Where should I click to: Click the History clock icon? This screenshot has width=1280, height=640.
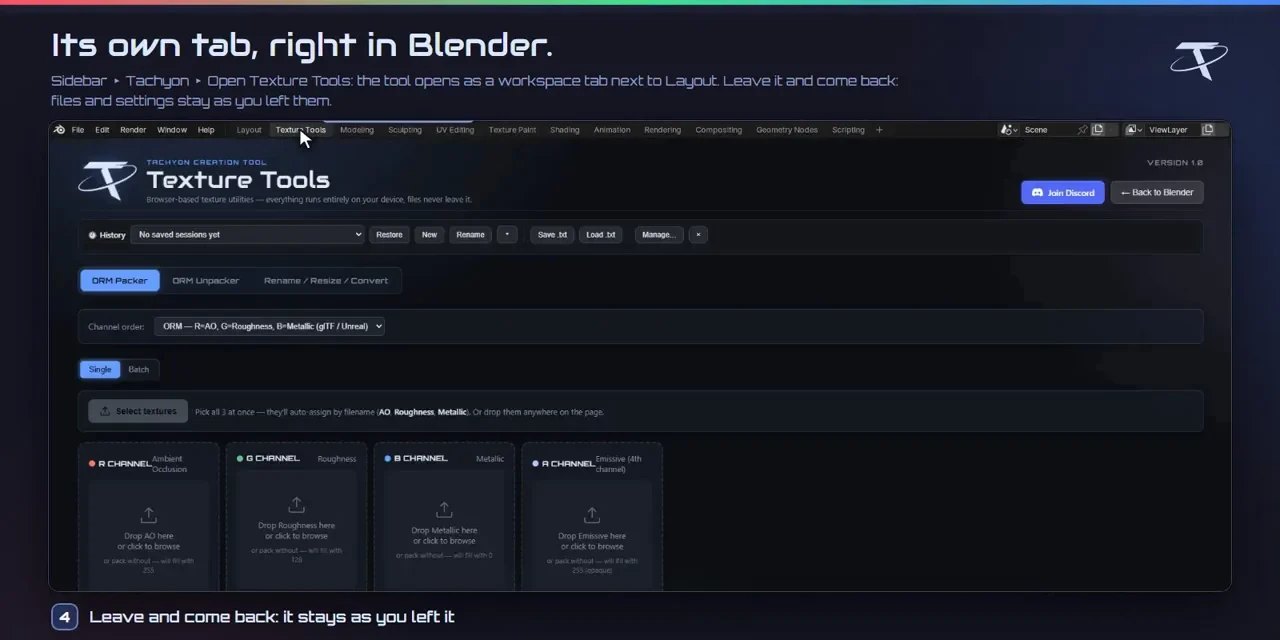tap(92, 235)
